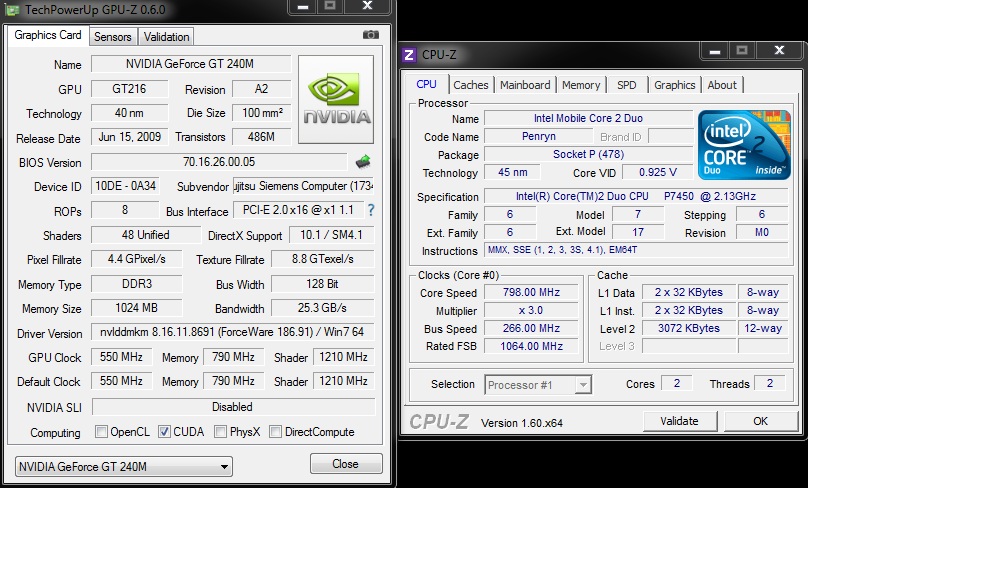Image resolution: width=1008 pixels, height=567 pixels.
Task: Click the Package value Socket P (478)
Action: pos(588,154)
